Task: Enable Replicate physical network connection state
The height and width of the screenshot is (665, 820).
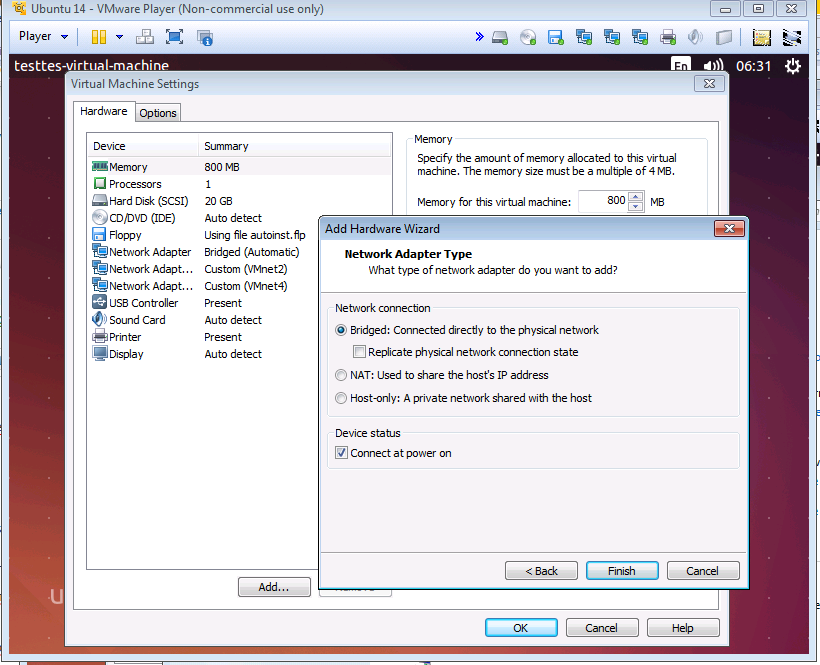Action: click(359, 351)
